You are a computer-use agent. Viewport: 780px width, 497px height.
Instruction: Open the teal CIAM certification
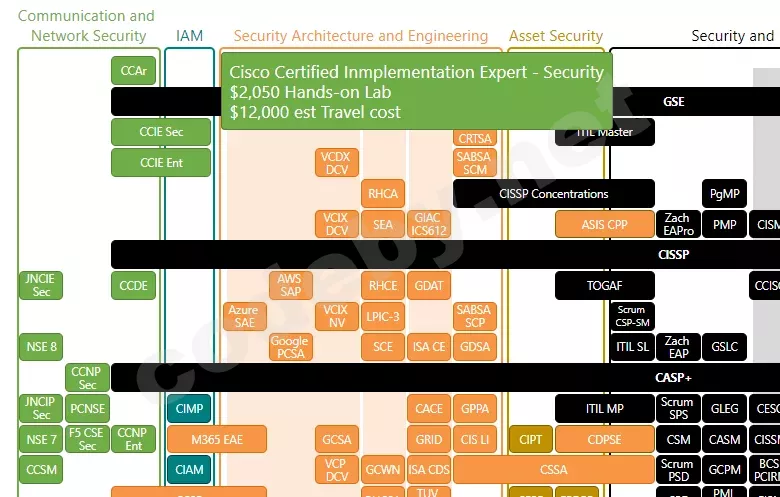[x=189, y=470]
